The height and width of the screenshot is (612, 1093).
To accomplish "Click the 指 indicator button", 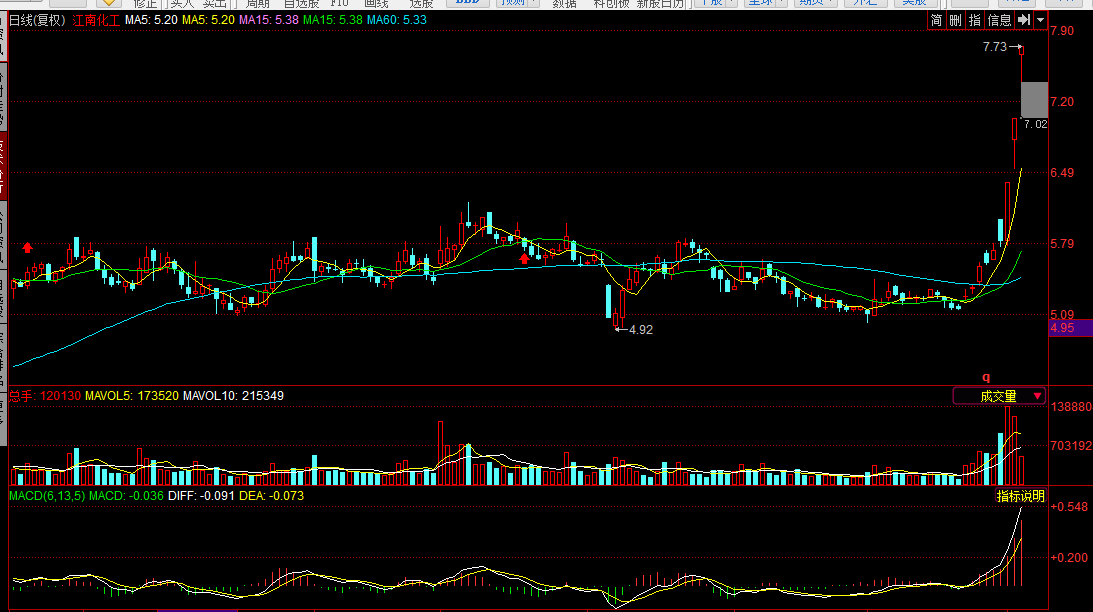I will tap(974, 20).
